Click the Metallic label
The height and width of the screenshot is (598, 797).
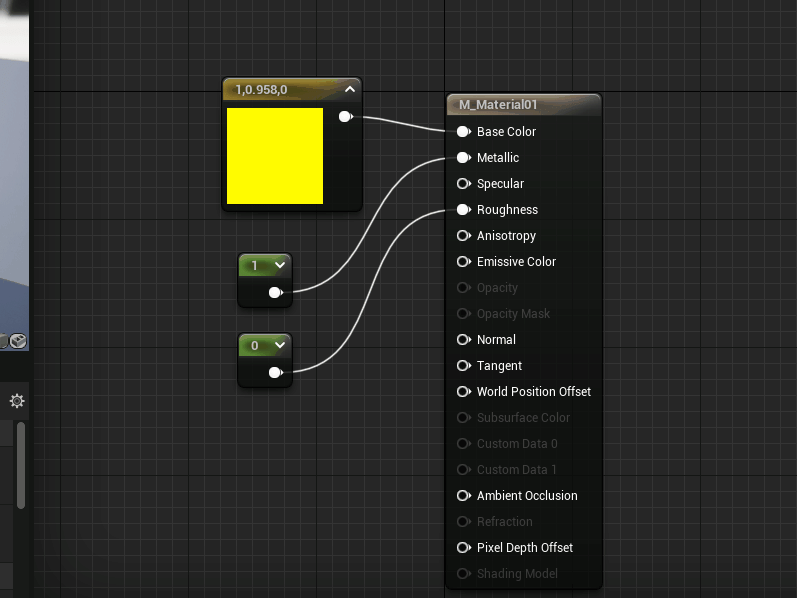pyautogui.click(x=498, y=158)
